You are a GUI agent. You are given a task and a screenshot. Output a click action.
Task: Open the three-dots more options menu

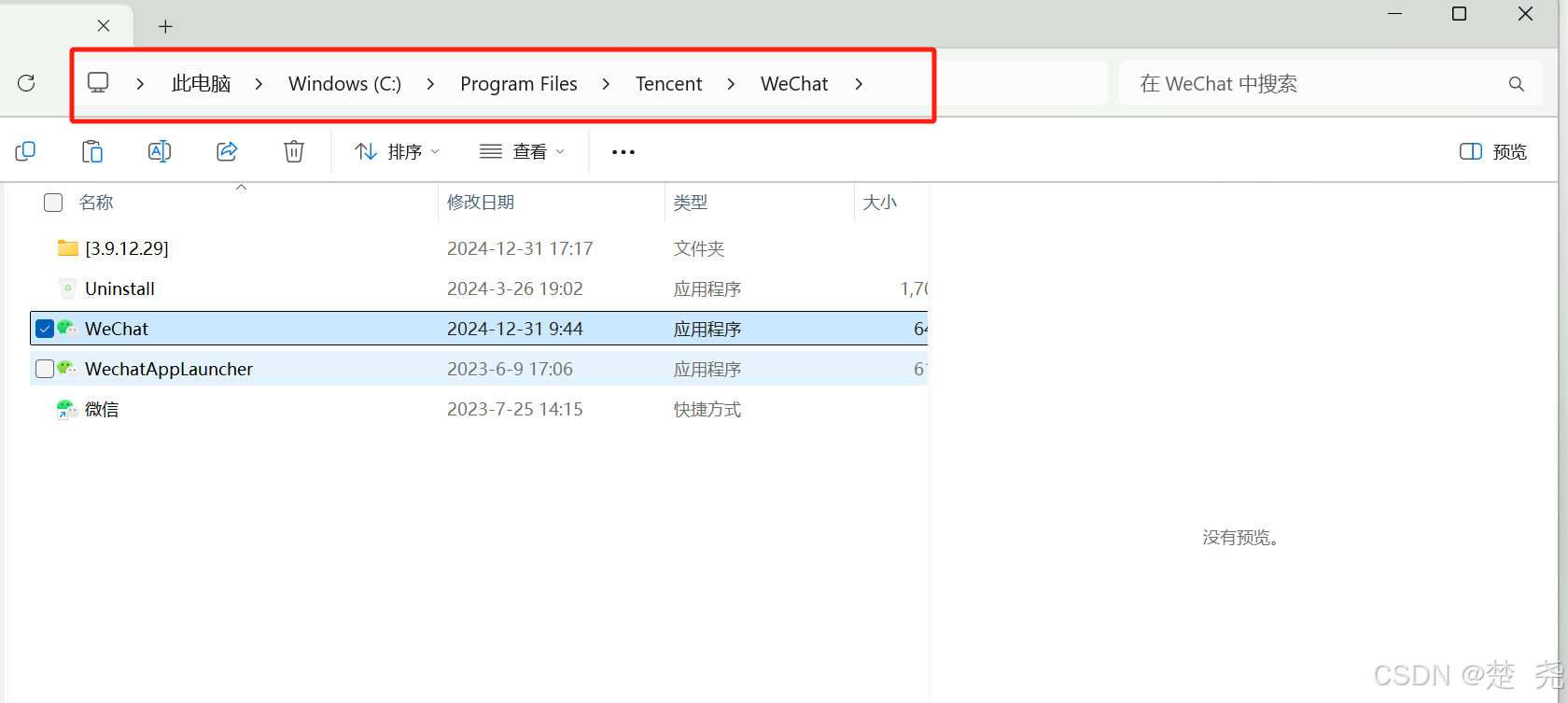pyautogui.click(x=623, y=152)
